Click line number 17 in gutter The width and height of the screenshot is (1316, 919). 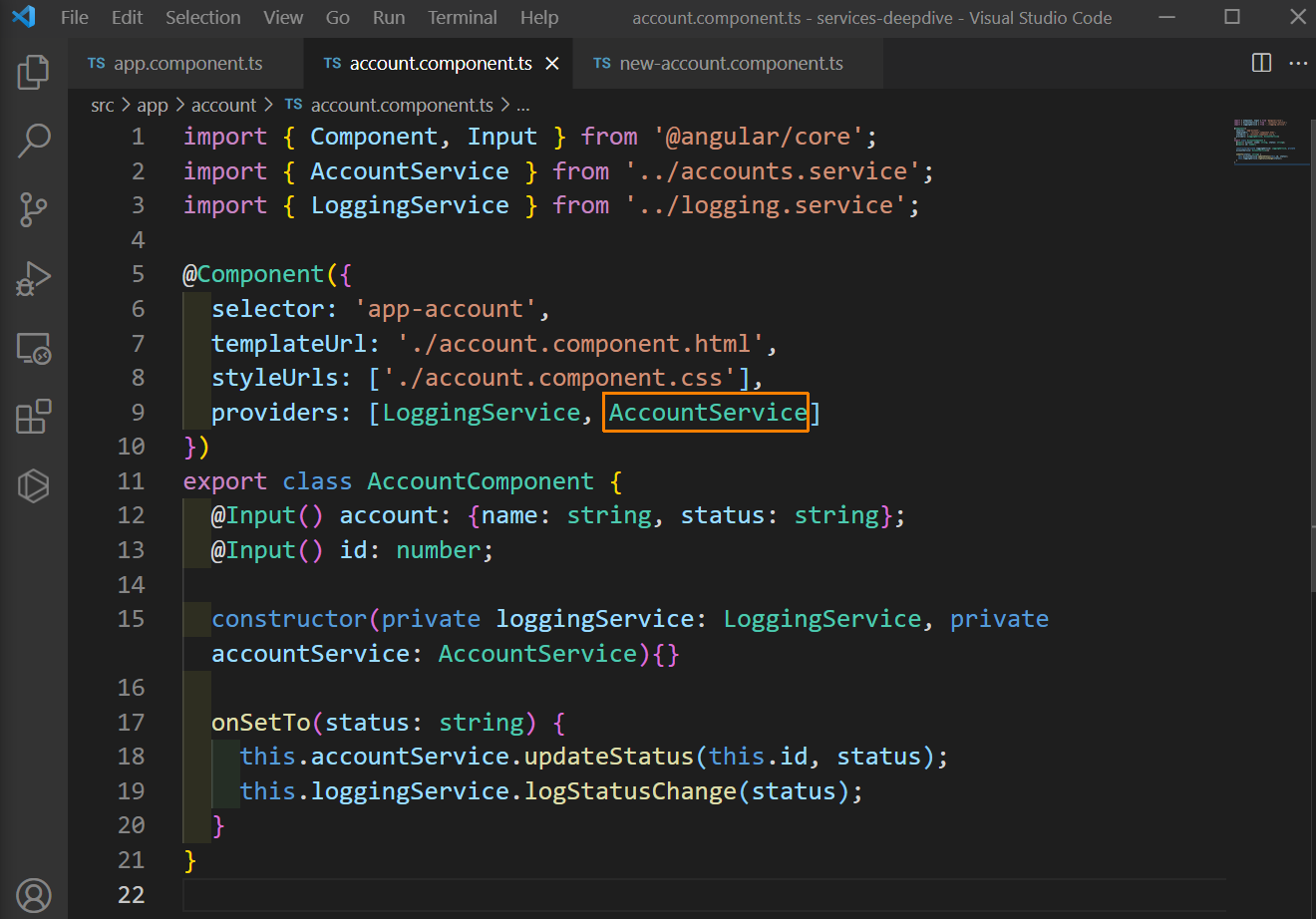[131, 723]
